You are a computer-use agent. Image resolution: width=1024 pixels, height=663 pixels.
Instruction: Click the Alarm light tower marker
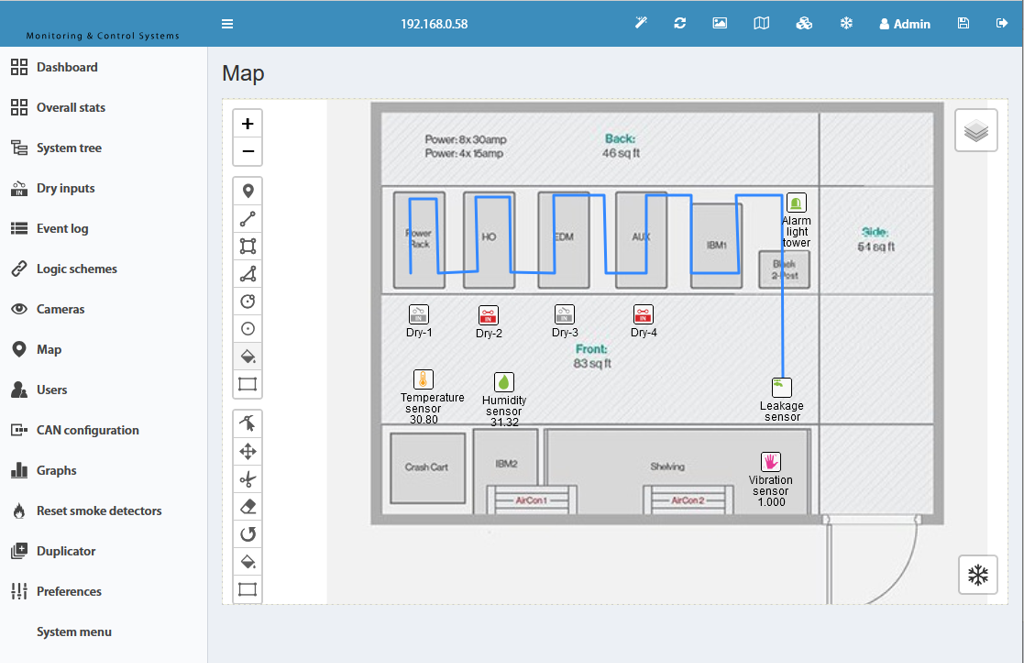point(796,203)
